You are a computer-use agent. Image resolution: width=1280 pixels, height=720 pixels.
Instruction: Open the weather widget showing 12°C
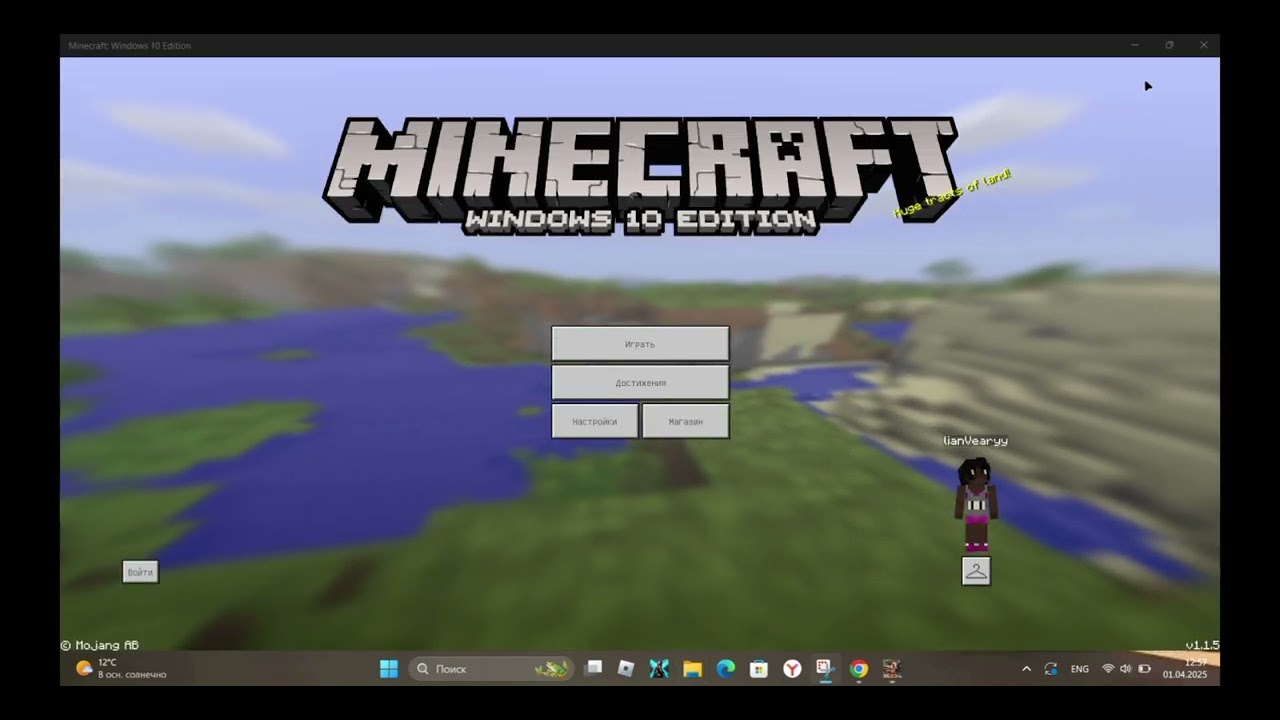coord(121,669)
